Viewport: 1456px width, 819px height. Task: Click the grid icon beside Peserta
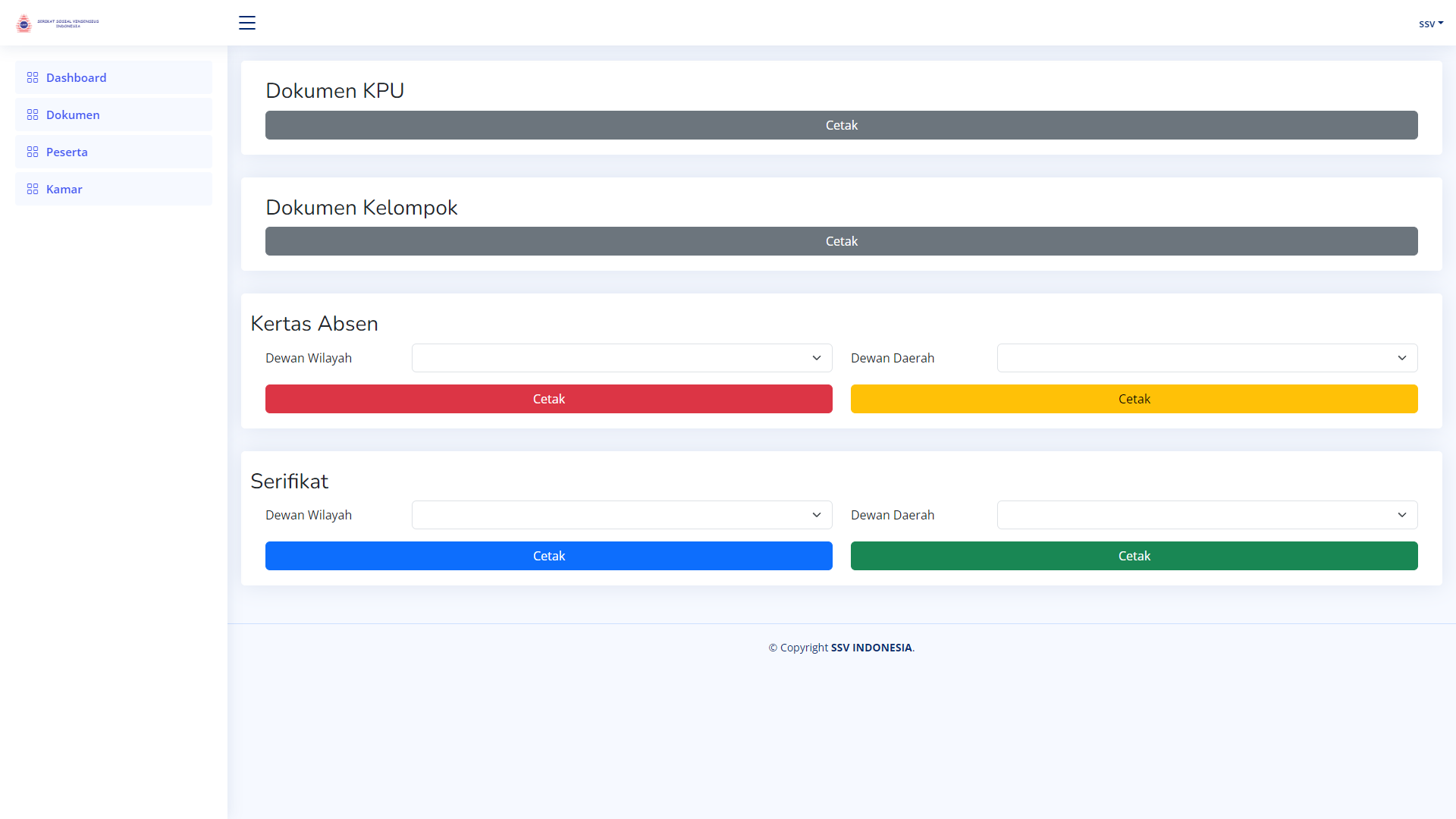[x=33, y=152]
